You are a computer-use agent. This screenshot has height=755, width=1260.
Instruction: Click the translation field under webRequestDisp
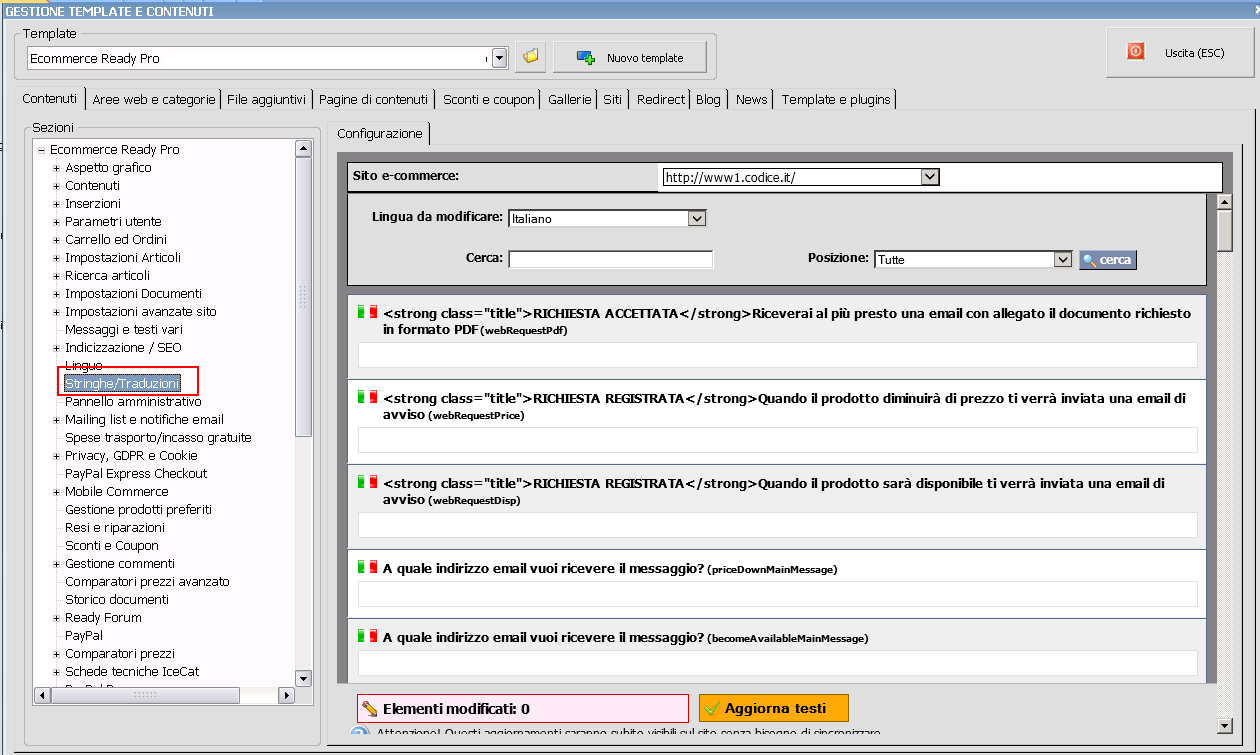[x=777, y=525]
